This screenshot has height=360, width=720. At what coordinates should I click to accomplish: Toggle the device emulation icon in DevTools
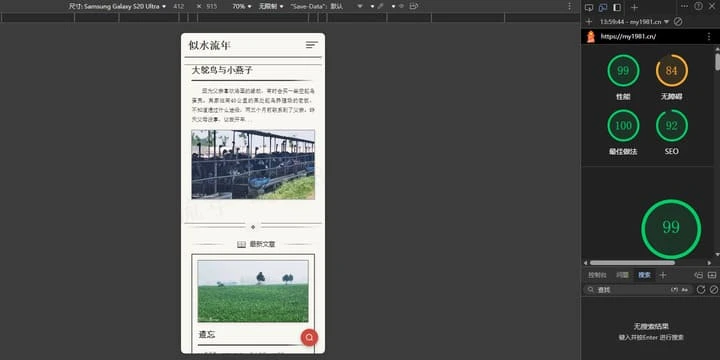point(603,7)
